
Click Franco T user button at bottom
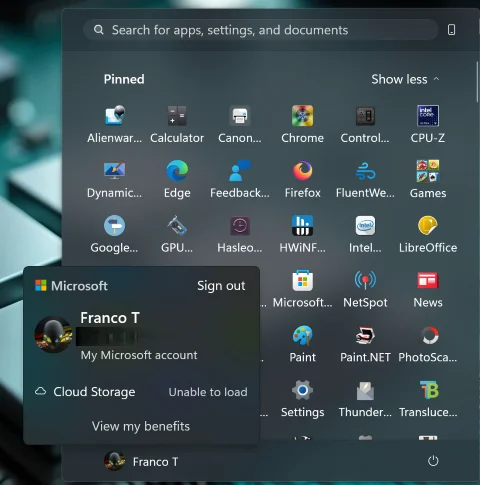tap(141, 462)
